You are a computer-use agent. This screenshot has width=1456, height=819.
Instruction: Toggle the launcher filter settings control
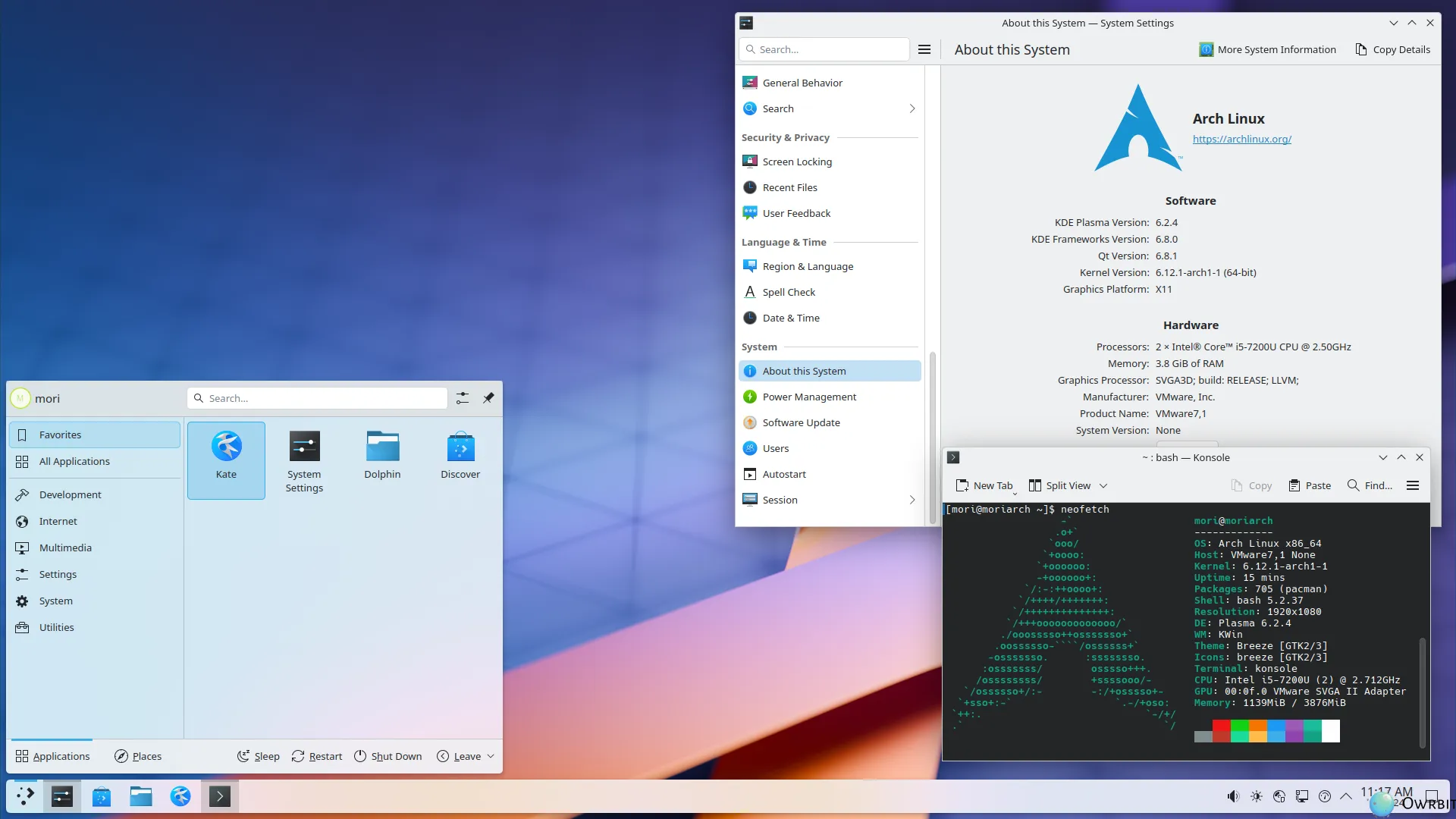tap(462, 397)
